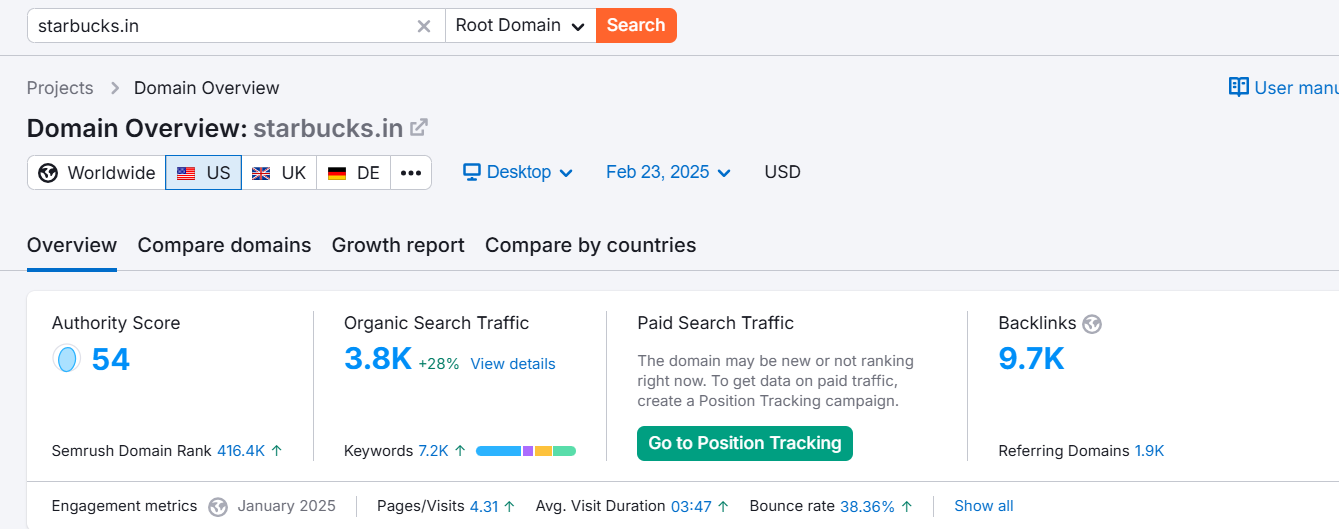Click the keywords position distribution bar

(x=526, y=451)
